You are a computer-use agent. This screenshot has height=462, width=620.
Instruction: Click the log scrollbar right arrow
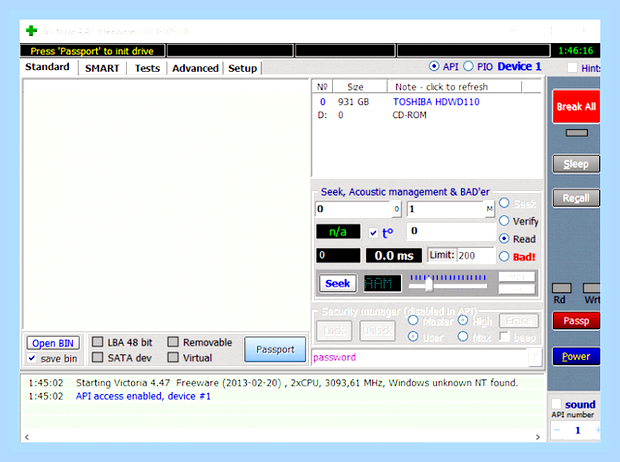pyautogui.click(x=538, y=437)
